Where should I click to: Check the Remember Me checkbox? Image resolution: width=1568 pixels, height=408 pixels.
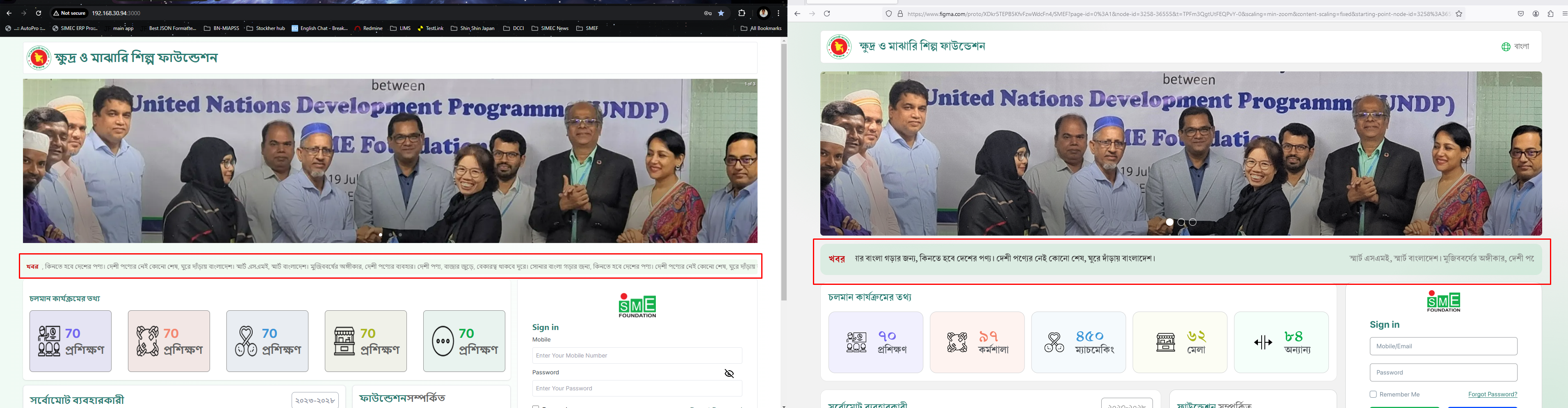tap(1373, 394)
